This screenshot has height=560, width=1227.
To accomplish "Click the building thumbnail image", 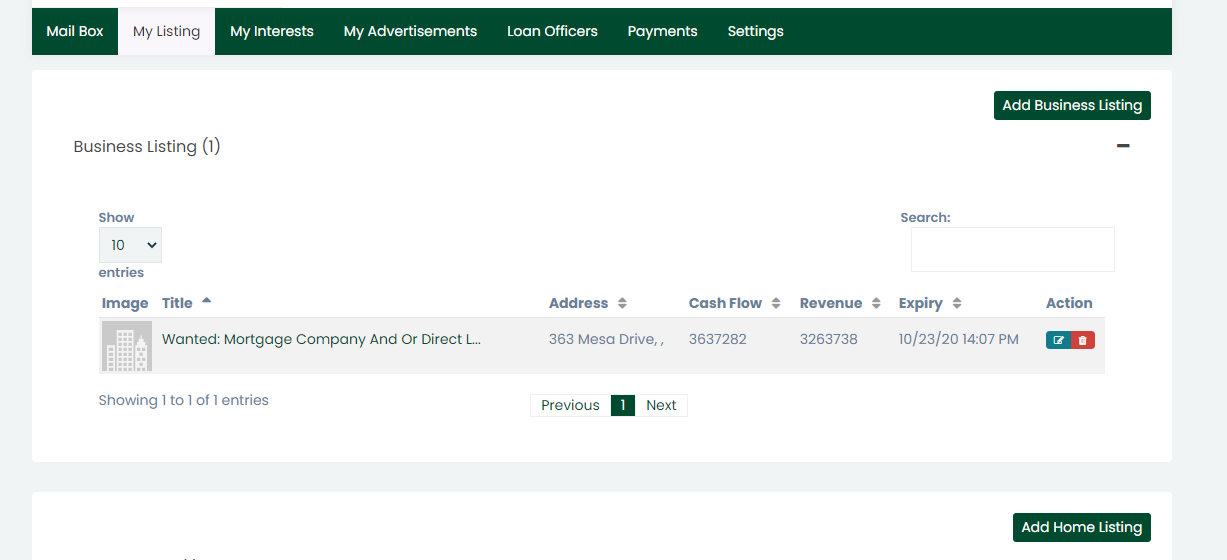I will coord(127,346).
